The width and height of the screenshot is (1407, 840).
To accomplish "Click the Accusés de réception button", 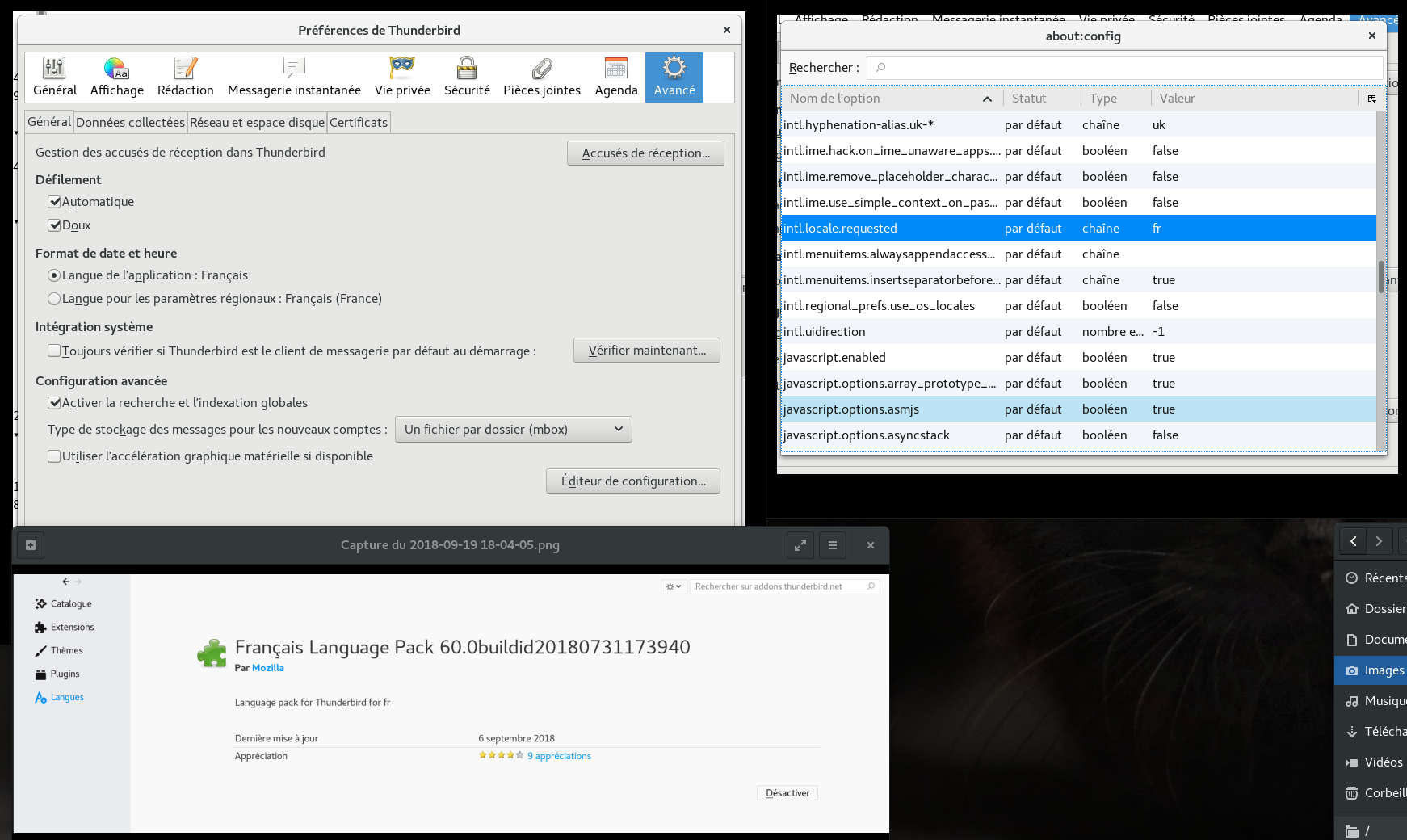I will point(645,153).
